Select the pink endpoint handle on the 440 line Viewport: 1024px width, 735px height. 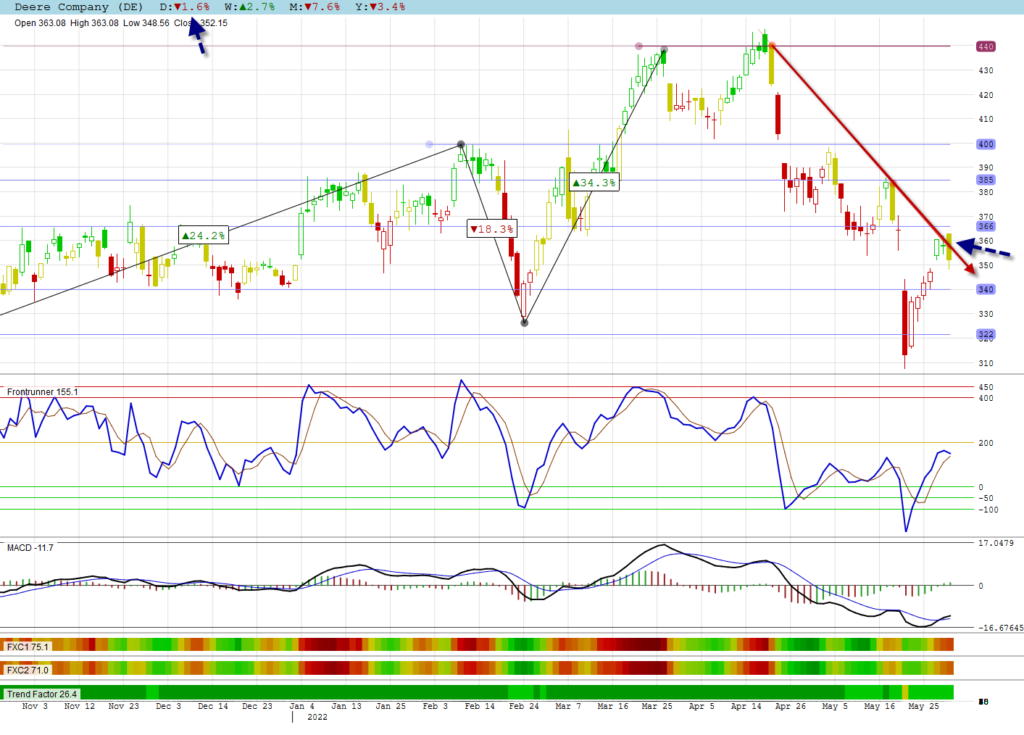[639, 46]
